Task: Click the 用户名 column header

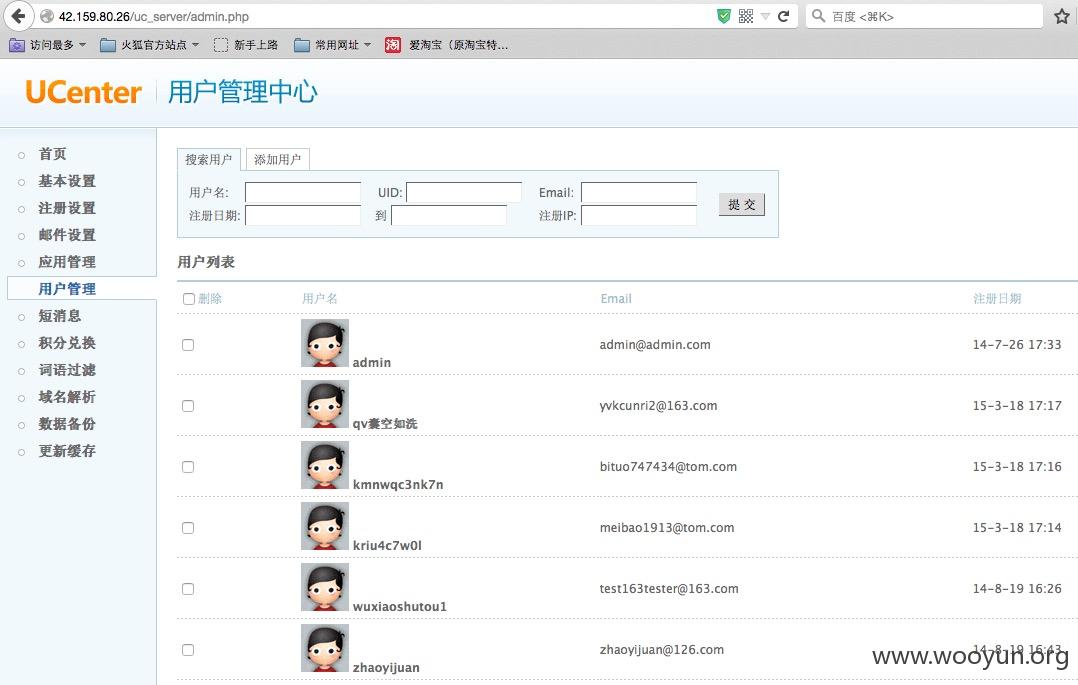Action: 320,298
